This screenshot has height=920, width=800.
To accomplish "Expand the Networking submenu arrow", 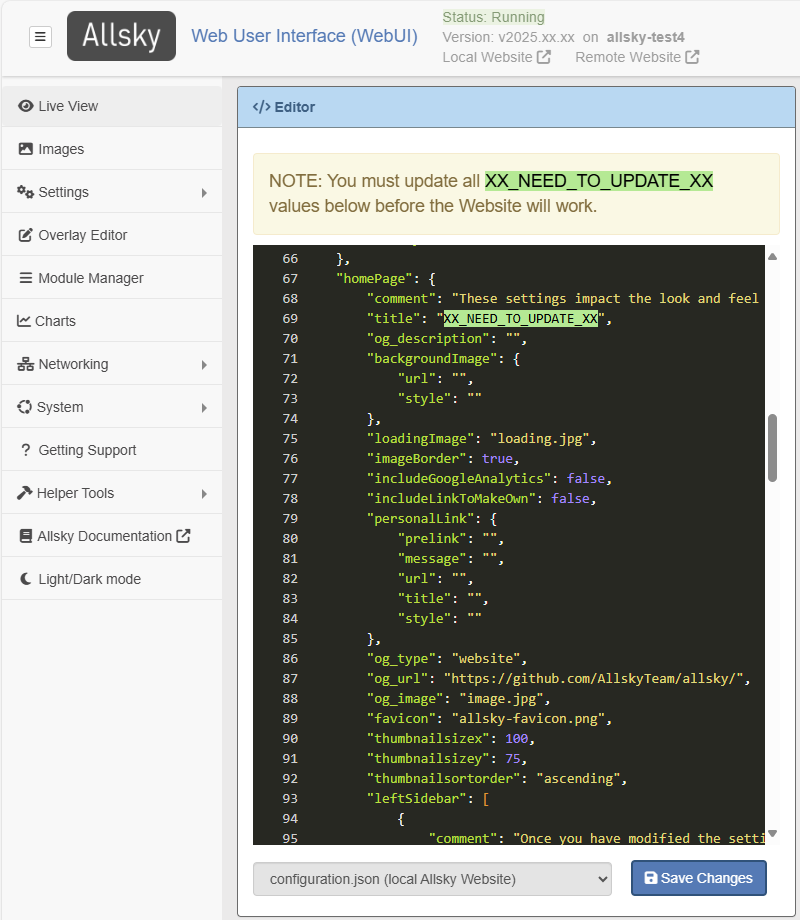I will point(204,364).
